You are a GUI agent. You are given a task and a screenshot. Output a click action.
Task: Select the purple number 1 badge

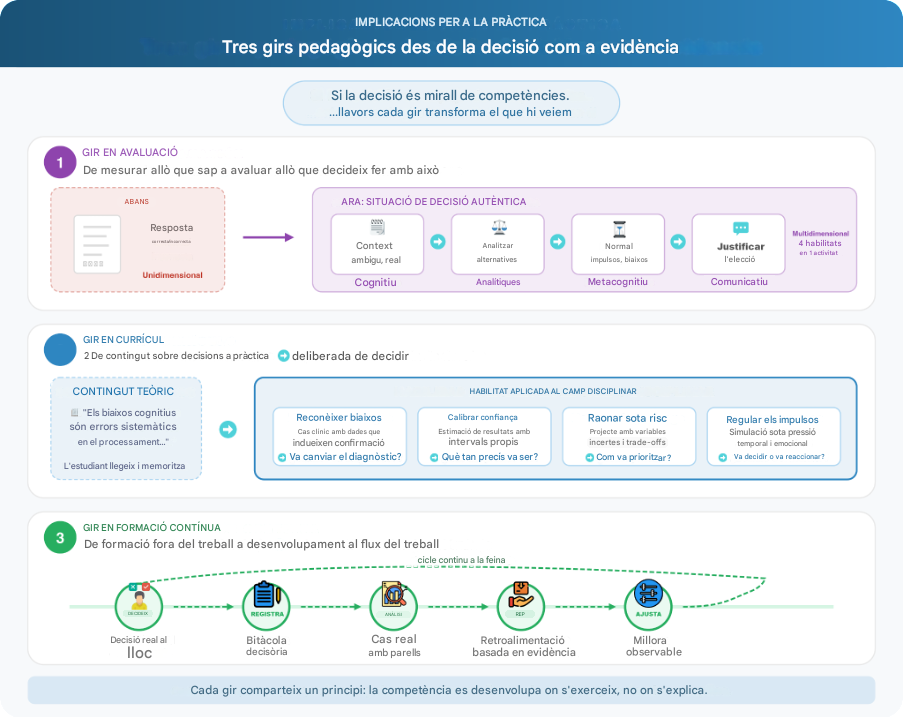60,162
